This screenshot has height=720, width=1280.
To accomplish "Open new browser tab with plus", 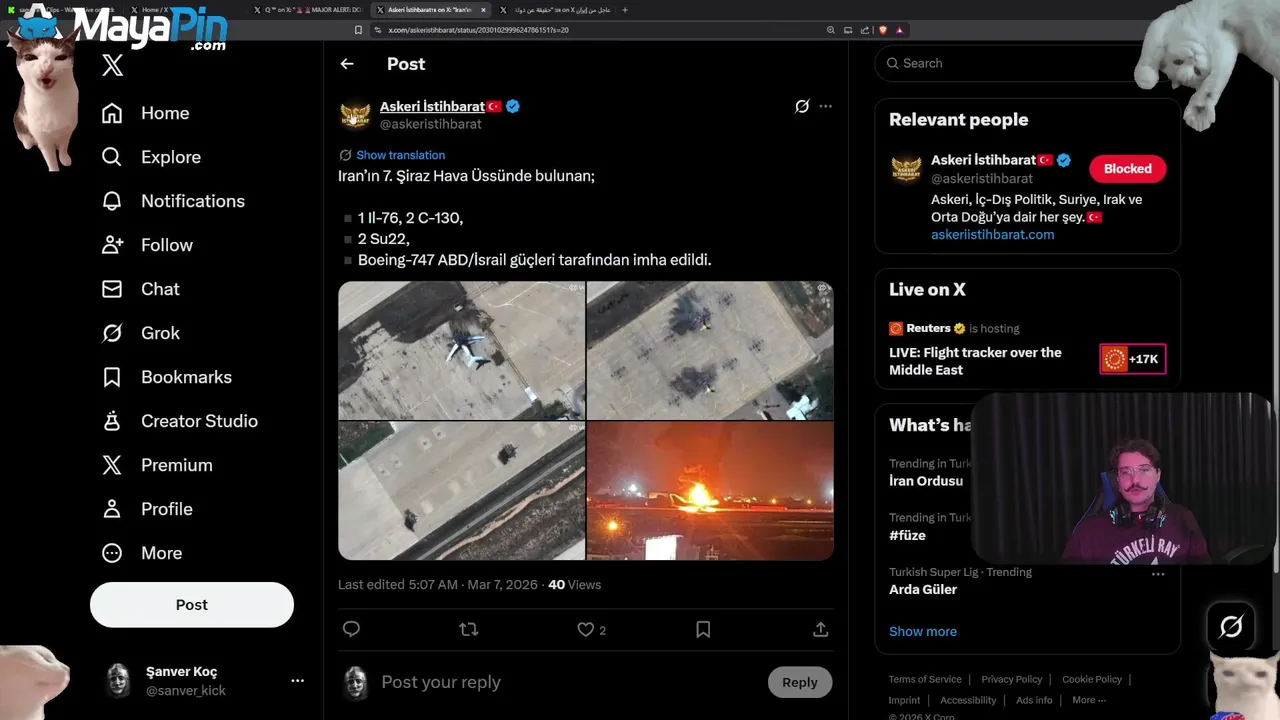I will 625,10.
